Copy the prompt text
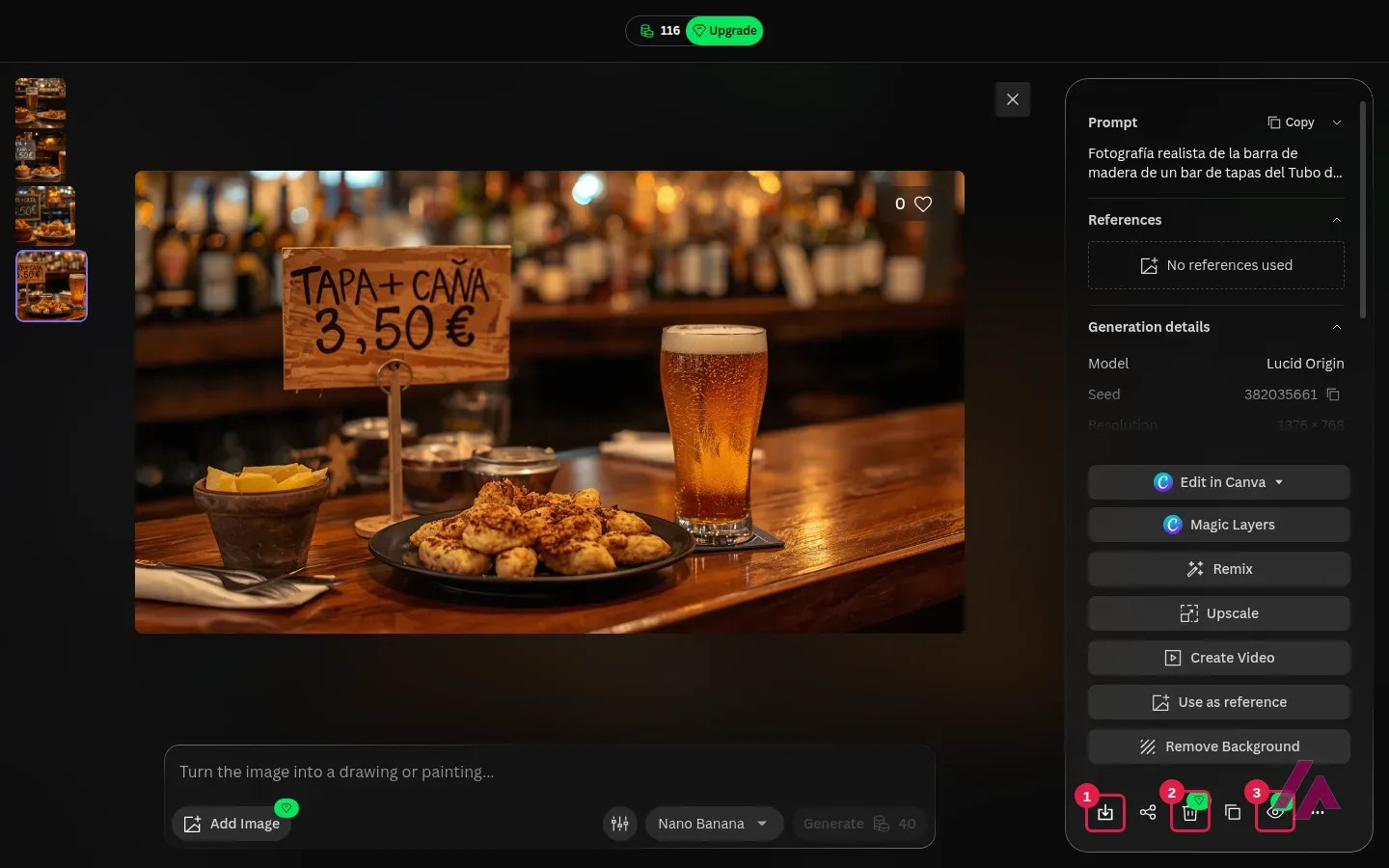 coord(1291,122)
